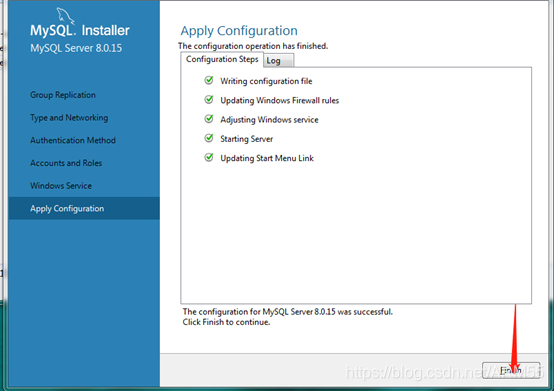554x391 pixels.
Task: Go to Accounts and Roles step
Action: [x=66, y=163]
